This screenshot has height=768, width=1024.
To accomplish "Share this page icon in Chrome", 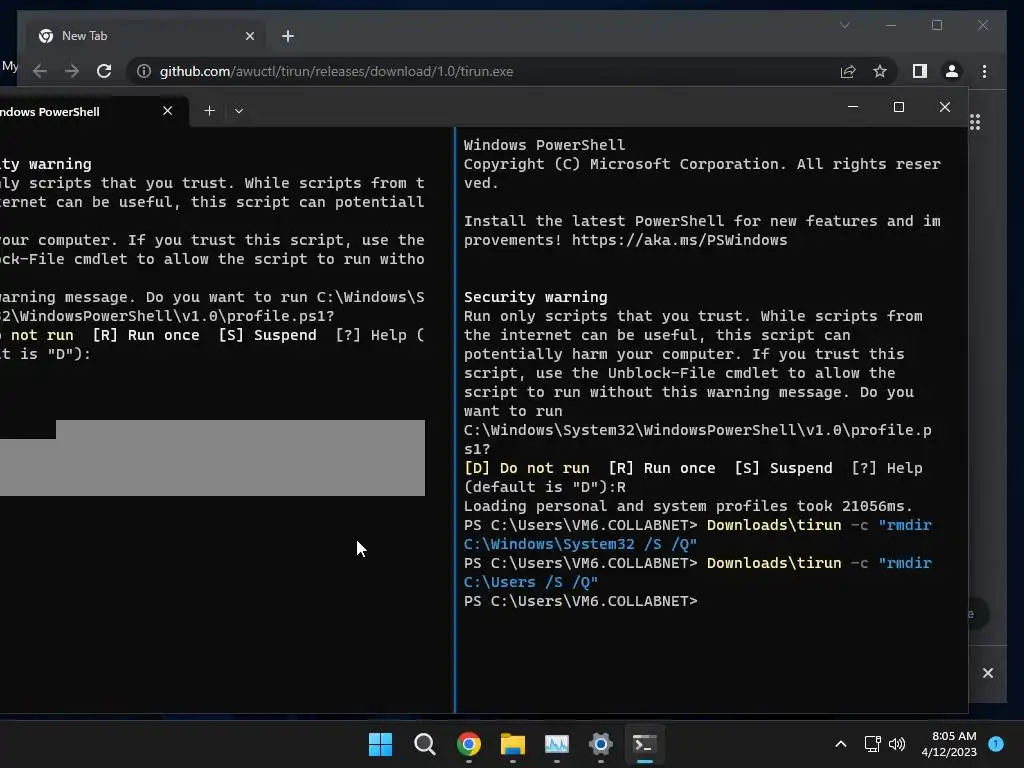I will (848, 71).
